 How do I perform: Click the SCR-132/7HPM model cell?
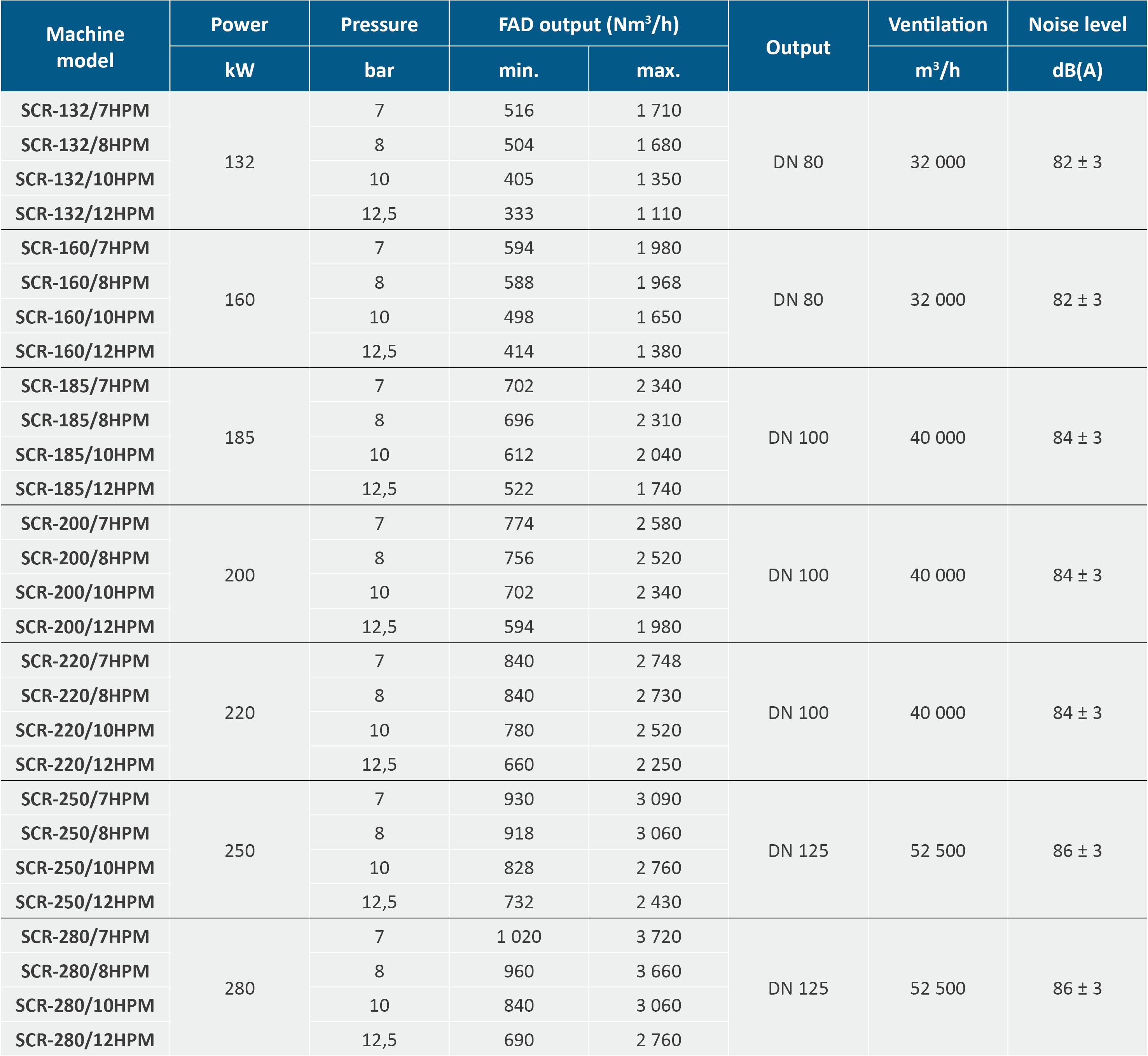coord(85,110)
